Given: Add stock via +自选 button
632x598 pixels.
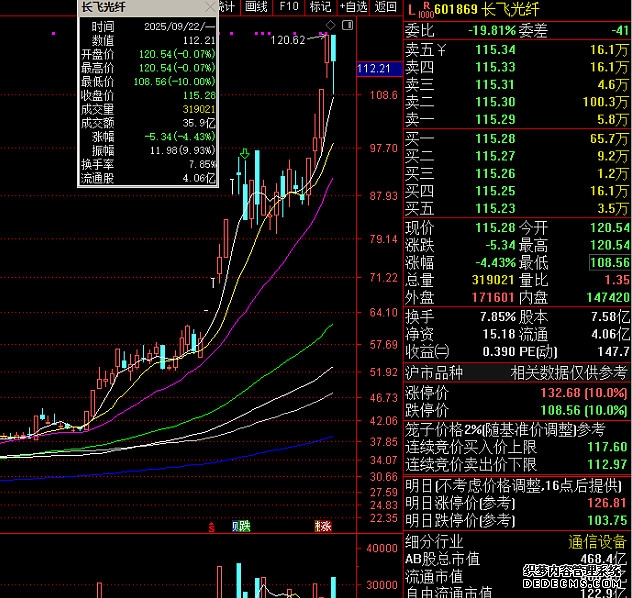Looking at the screenshot, I should pos(353,7).
